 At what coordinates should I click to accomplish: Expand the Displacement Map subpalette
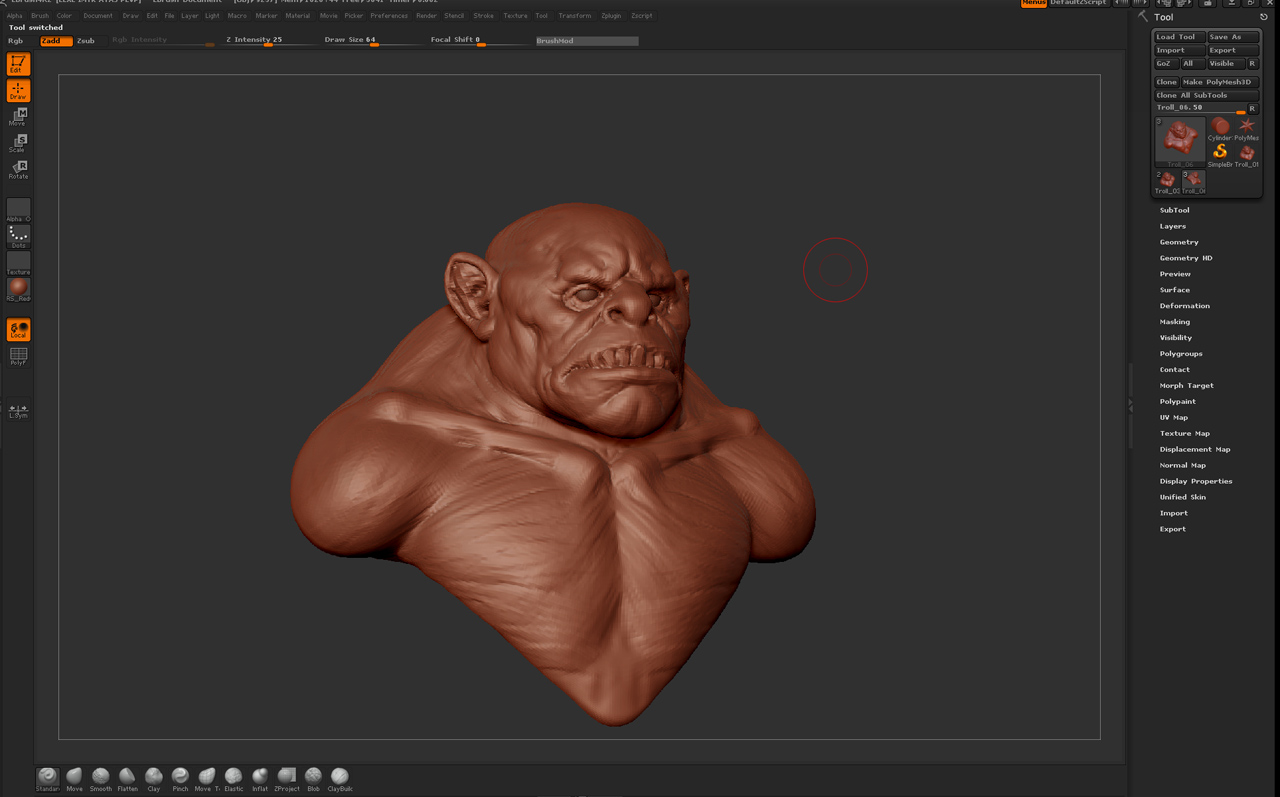1195,450
